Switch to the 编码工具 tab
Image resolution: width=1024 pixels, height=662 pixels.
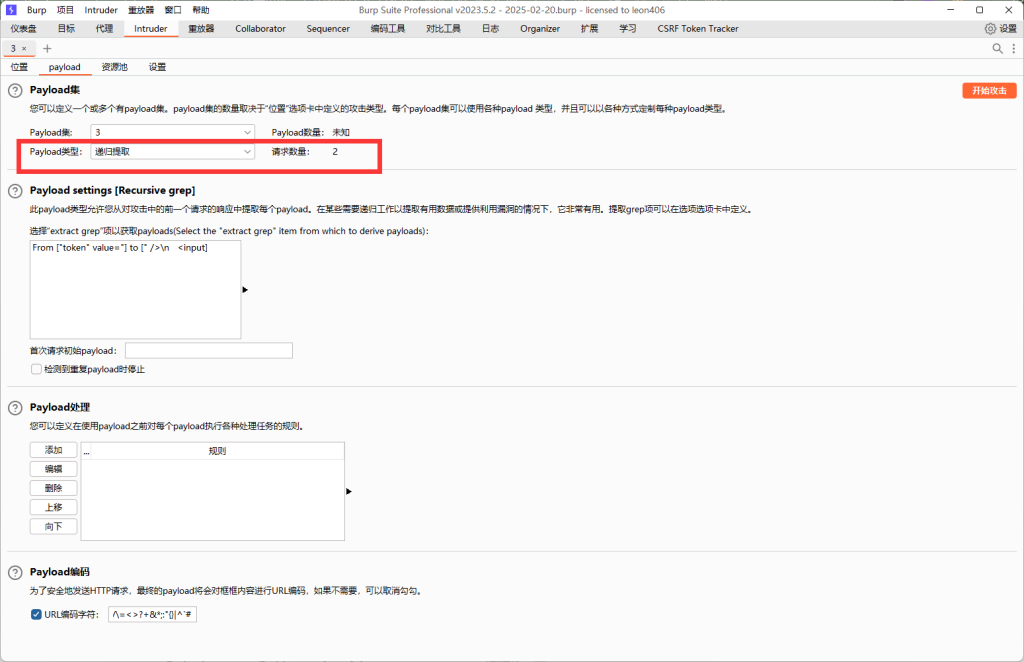coord(388,29)
